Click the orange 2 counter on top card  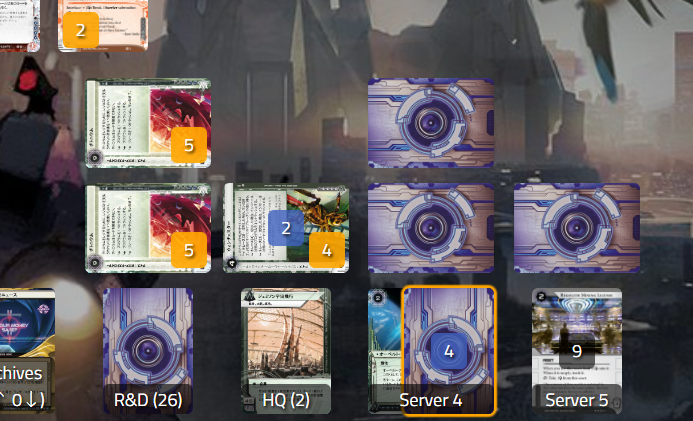[80, 30]
